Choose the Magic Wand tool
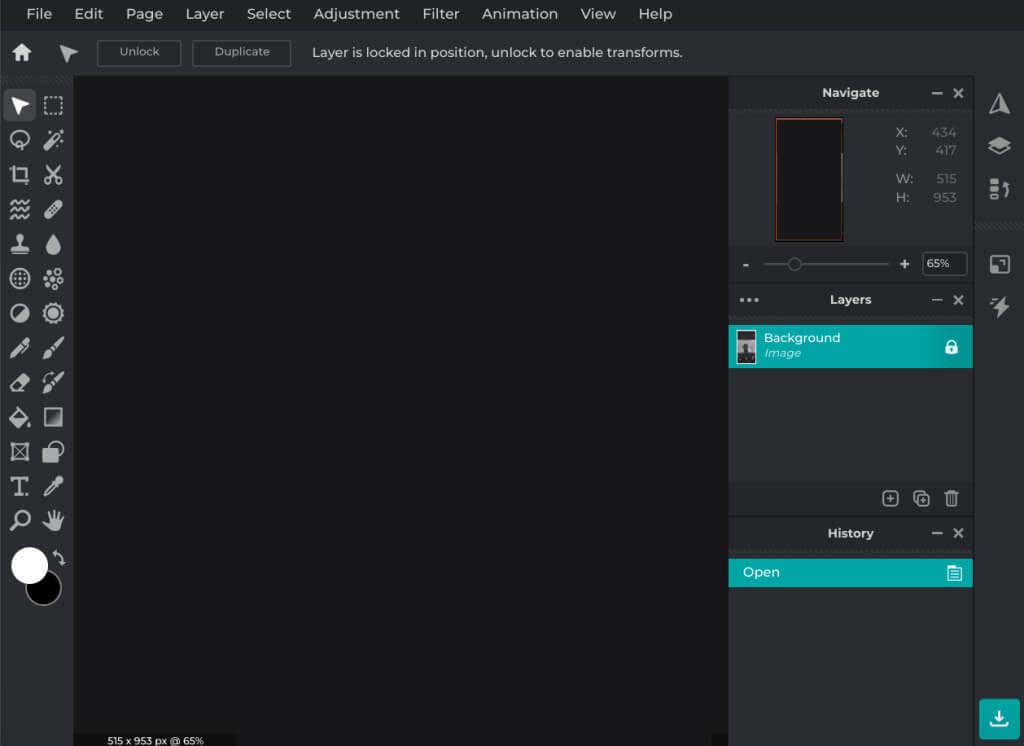 [53, 140]
